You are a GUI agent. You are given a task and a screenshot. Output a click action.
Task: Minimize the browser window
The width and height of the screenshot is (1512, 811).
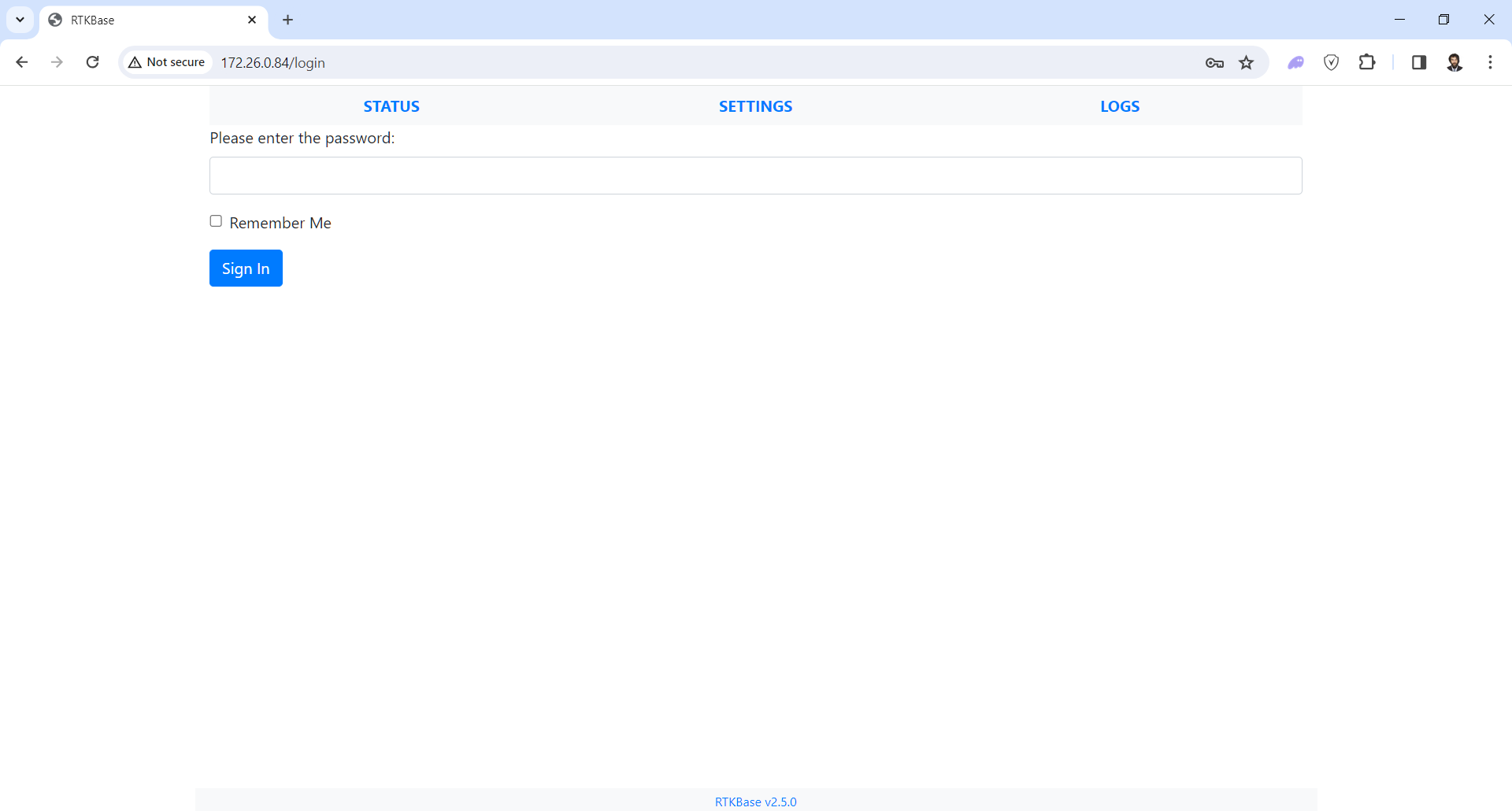[x=1399, y=20]
